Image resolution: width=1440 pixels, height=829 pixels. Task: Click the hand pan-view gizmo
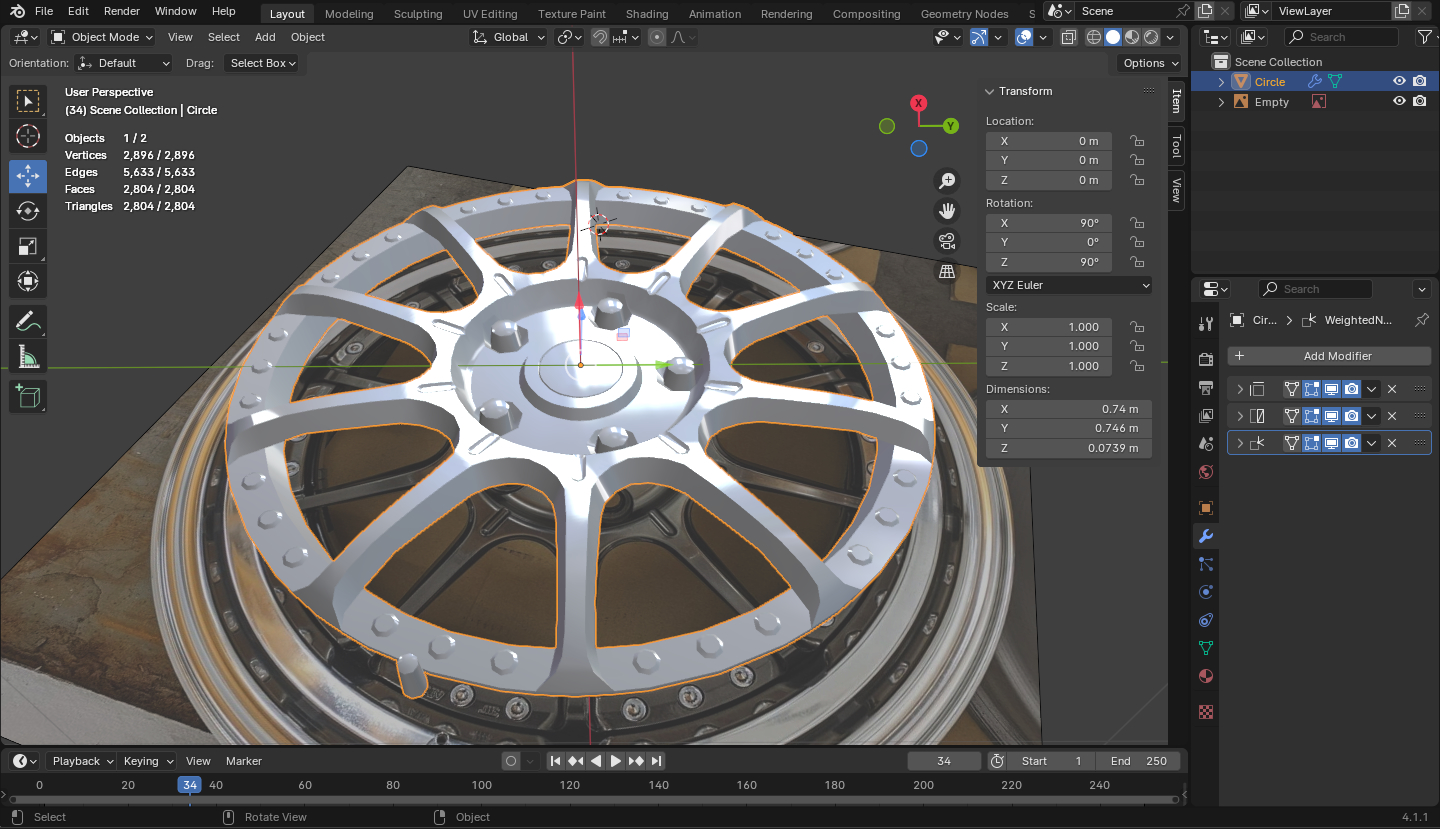point(946,211)
